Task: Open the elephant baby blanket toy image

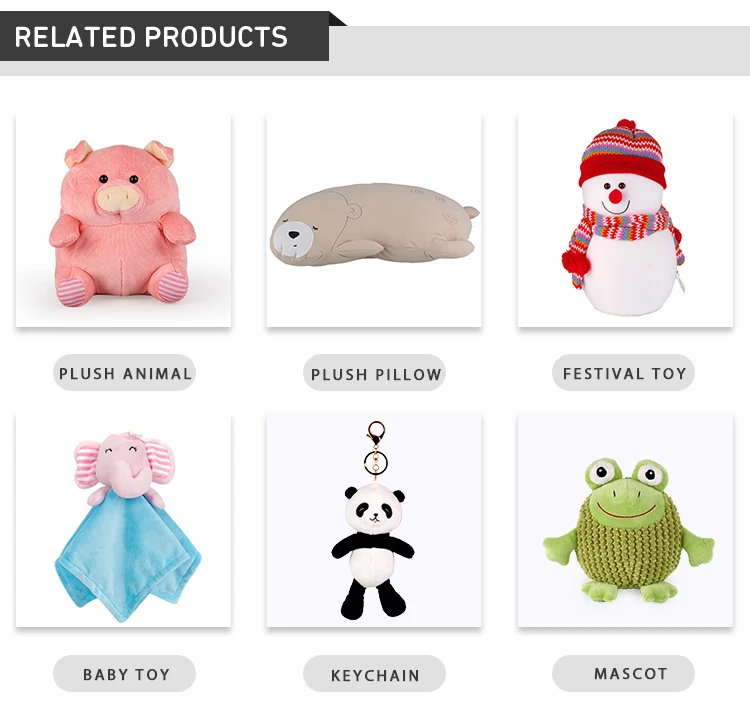Action: (123, 520)
